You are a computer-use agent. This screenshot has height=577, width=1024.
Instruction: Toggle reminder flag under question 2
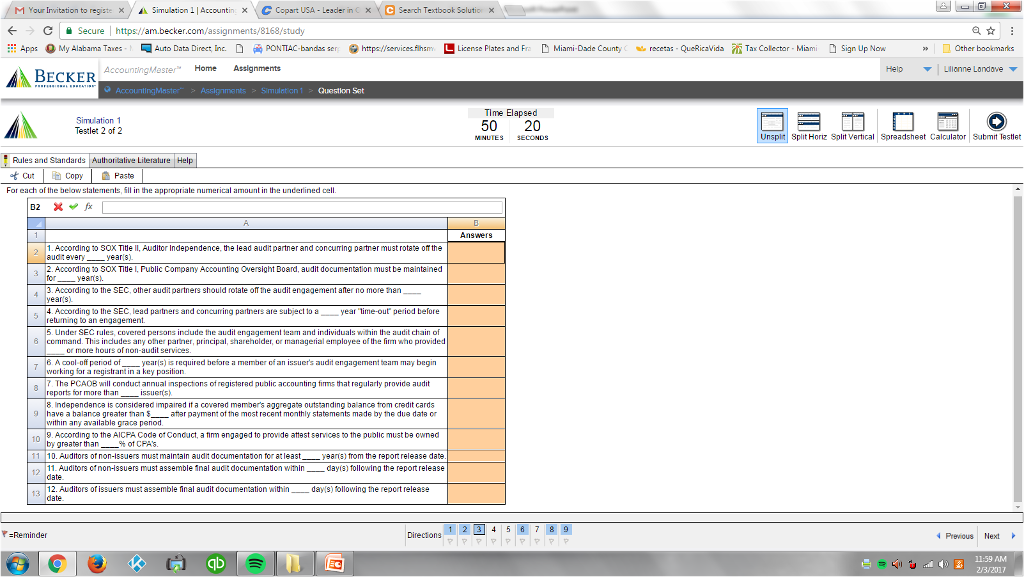[x=464, y=541]
